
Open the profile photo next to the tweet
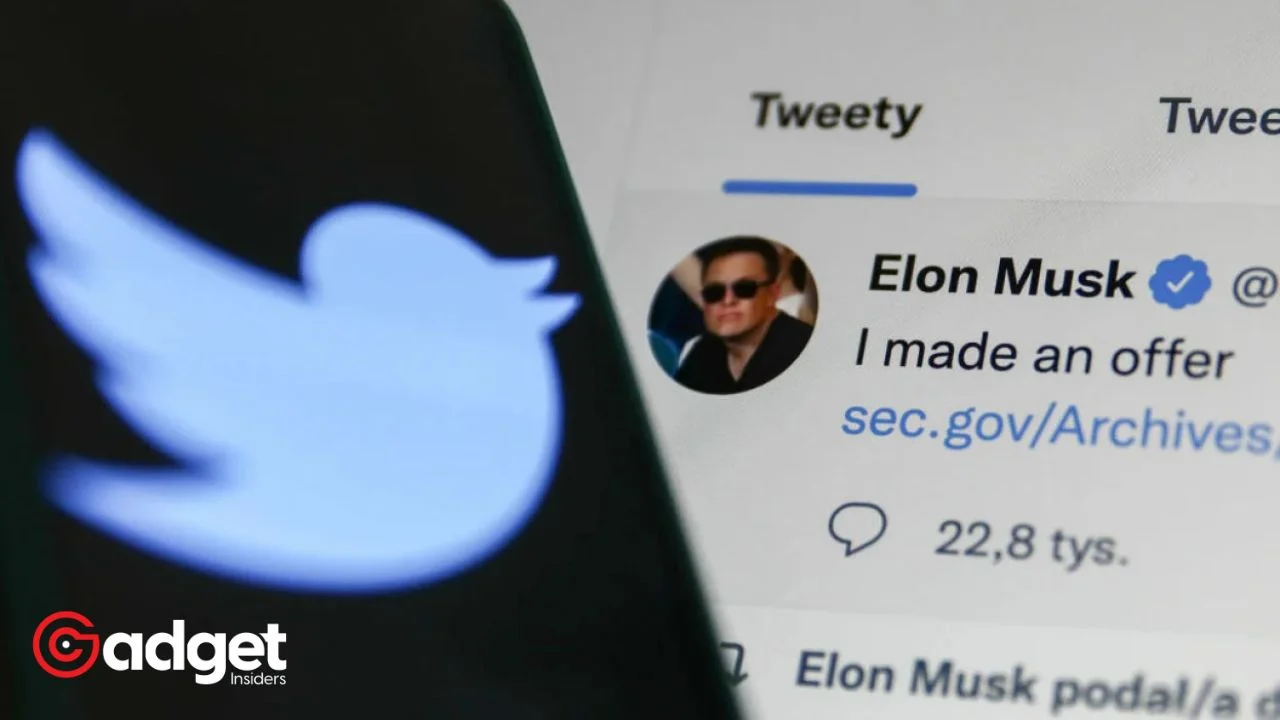coord(732,314)
